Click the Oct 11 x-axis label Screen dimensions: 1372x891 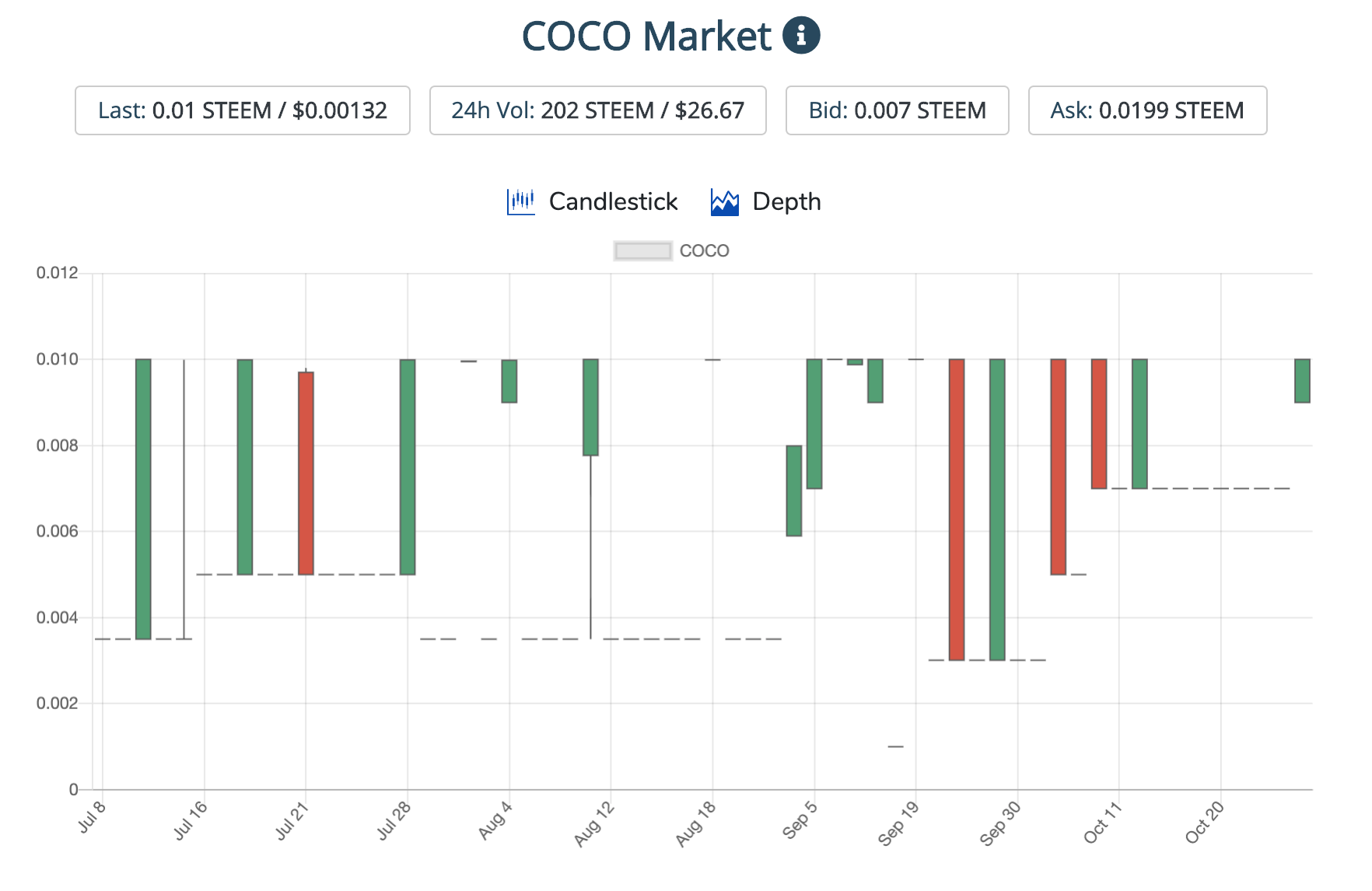pos(1103,823)
